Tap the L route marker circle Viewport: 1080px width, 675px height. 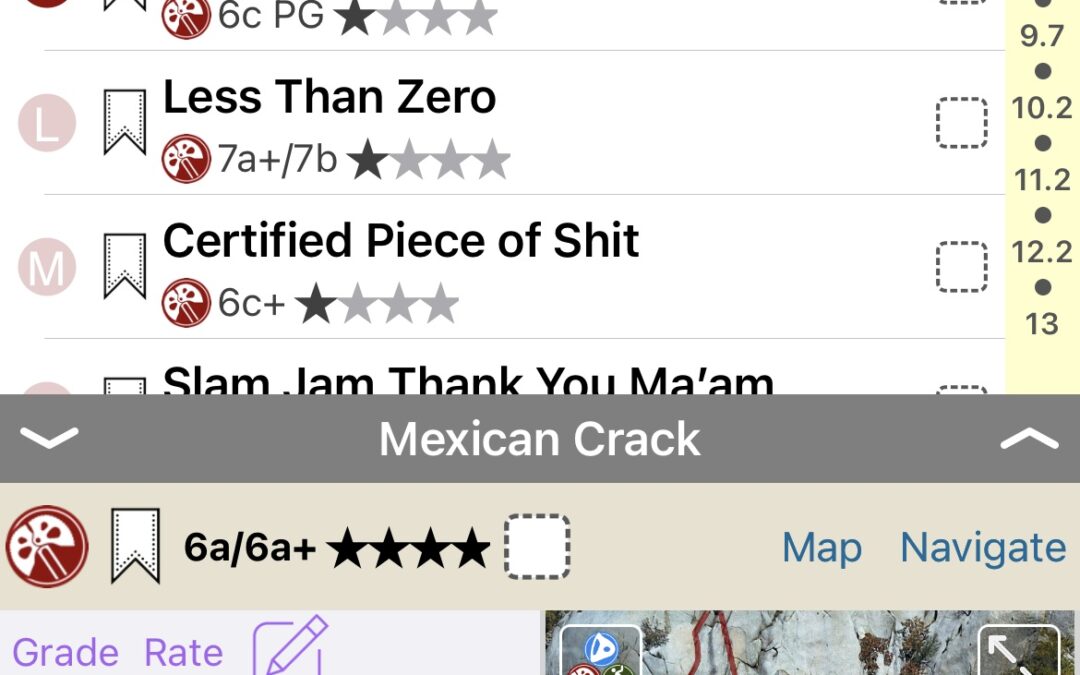[47, 123]
